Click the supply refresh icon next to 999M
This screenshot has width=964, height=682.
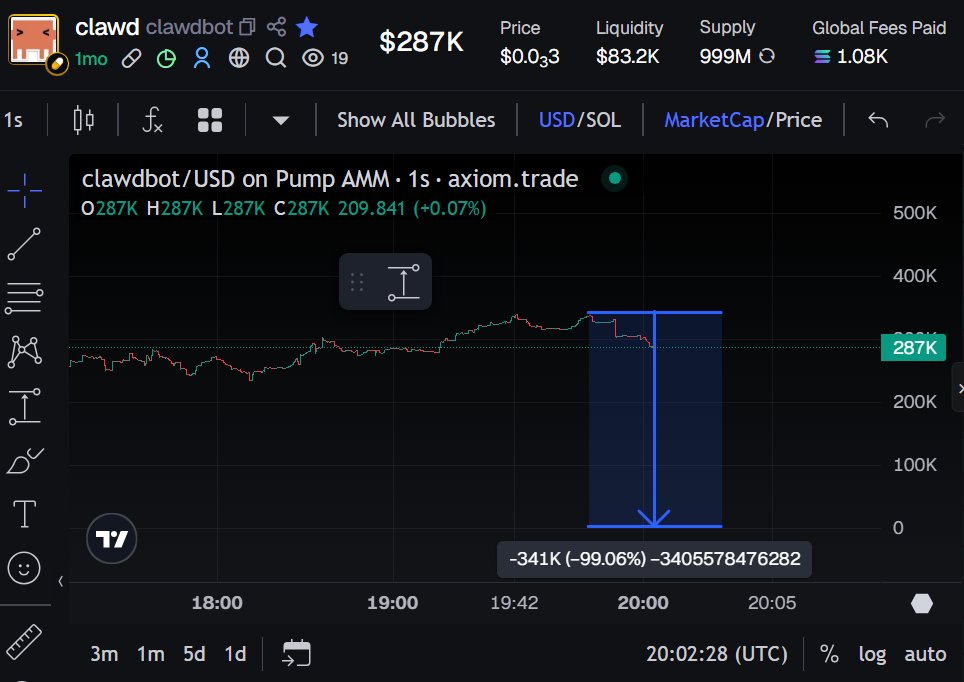coord(767,57)
